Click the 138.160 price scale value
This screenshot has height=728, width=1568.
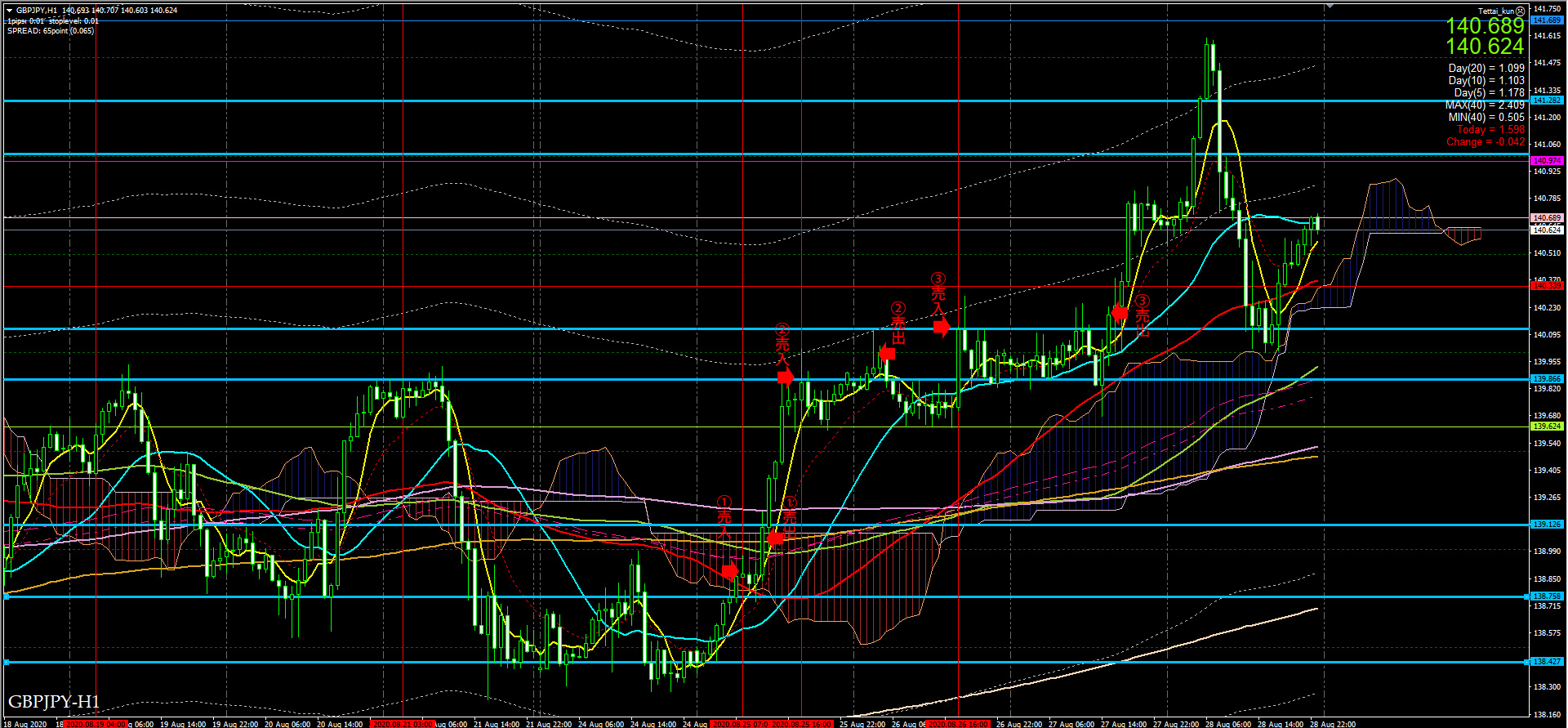1547,715
